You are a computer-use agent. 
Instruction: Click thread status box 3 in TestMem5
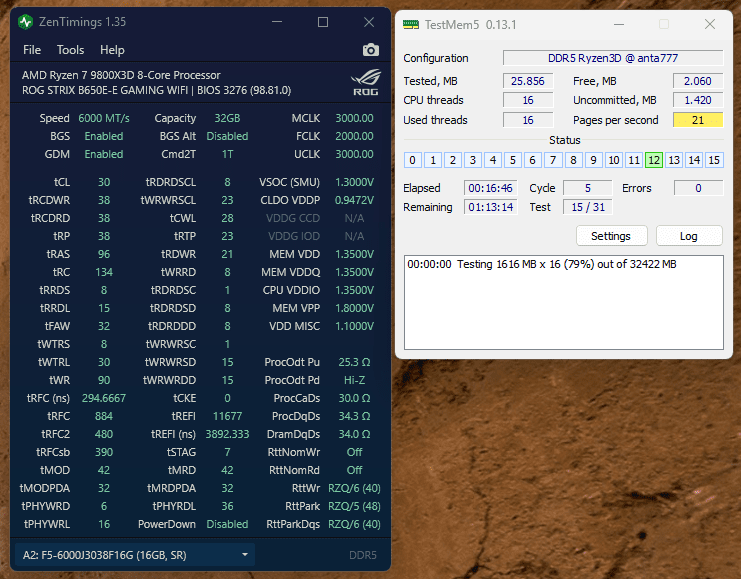(x=473, y=160)
